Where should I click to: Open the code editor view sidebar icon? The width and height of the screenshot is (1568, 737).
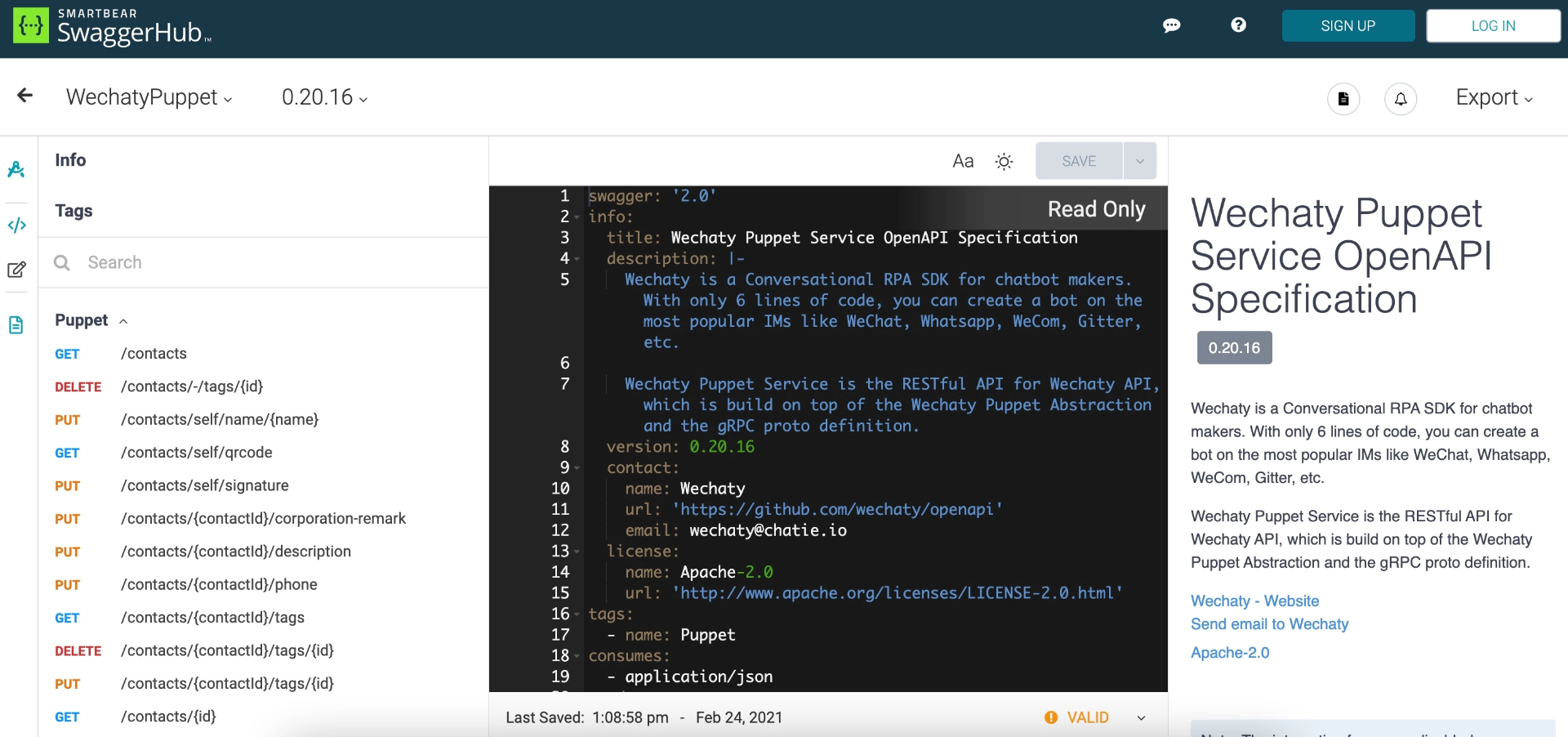(16, 225)
